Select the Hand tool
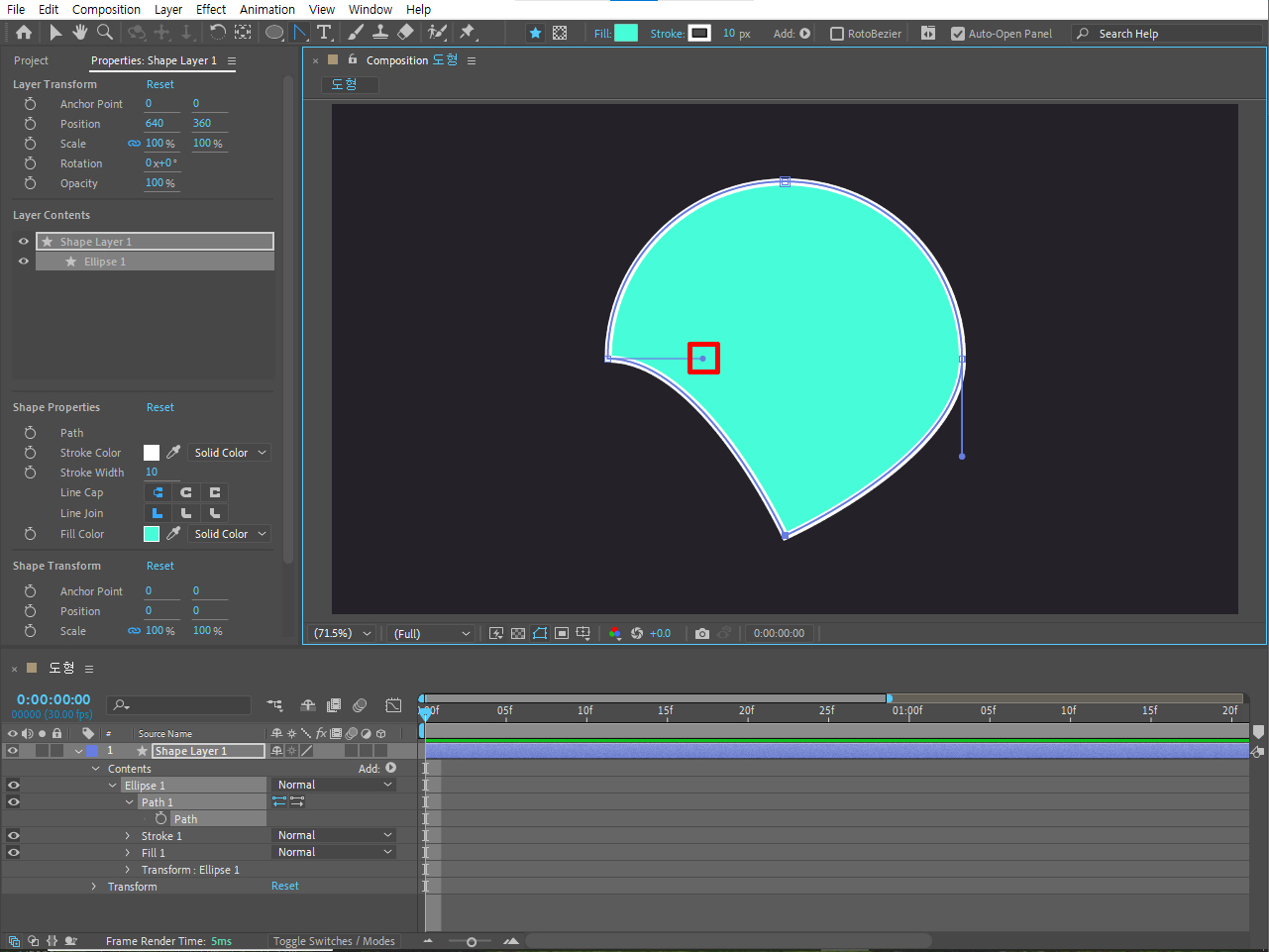The image size is (1269, 952). pyautogui.click(x=79, y=33)
